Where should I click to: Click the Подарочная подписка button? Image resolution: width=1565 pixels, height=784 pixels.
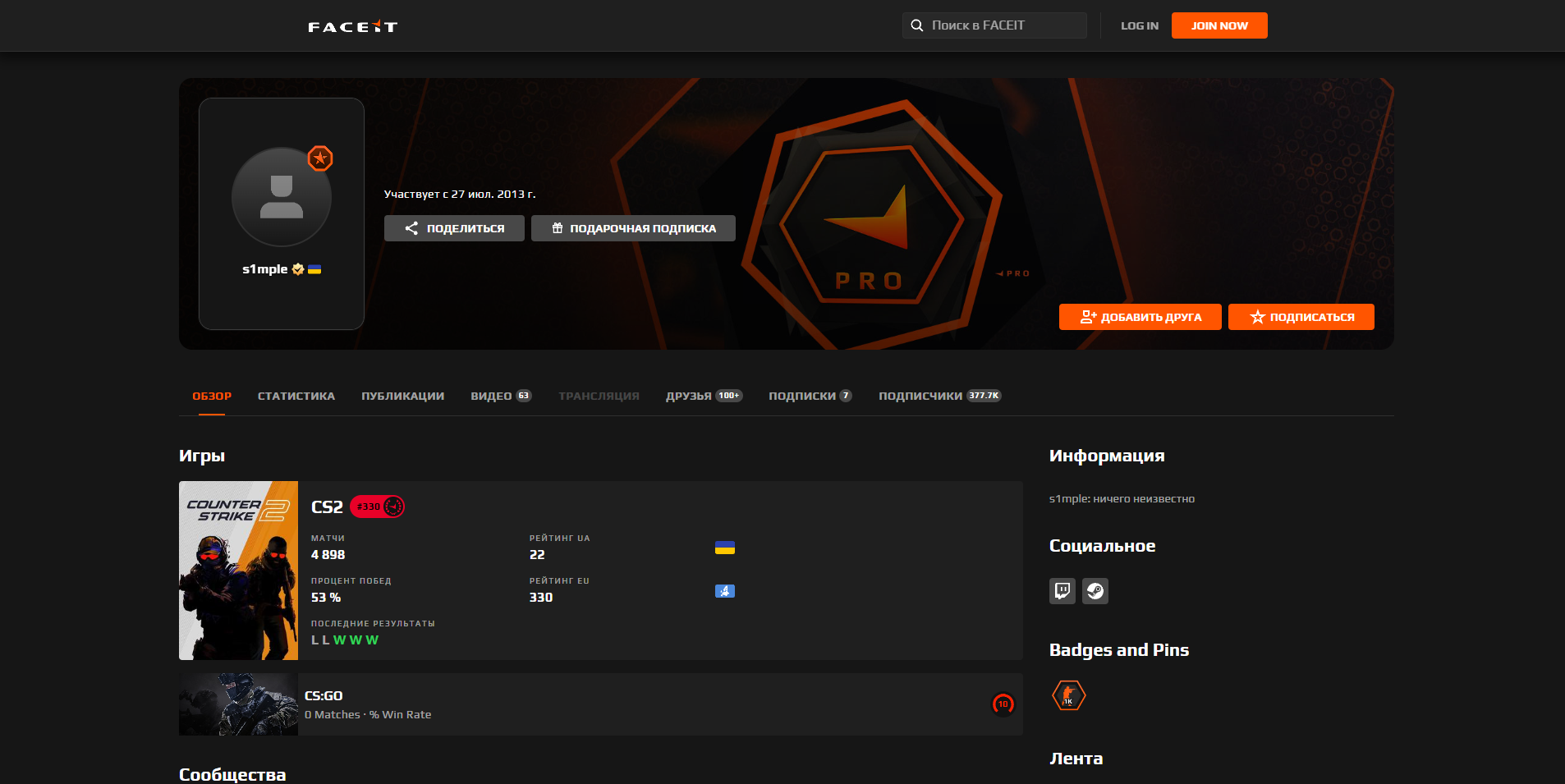pyautogui.click(x=633, y=228)
